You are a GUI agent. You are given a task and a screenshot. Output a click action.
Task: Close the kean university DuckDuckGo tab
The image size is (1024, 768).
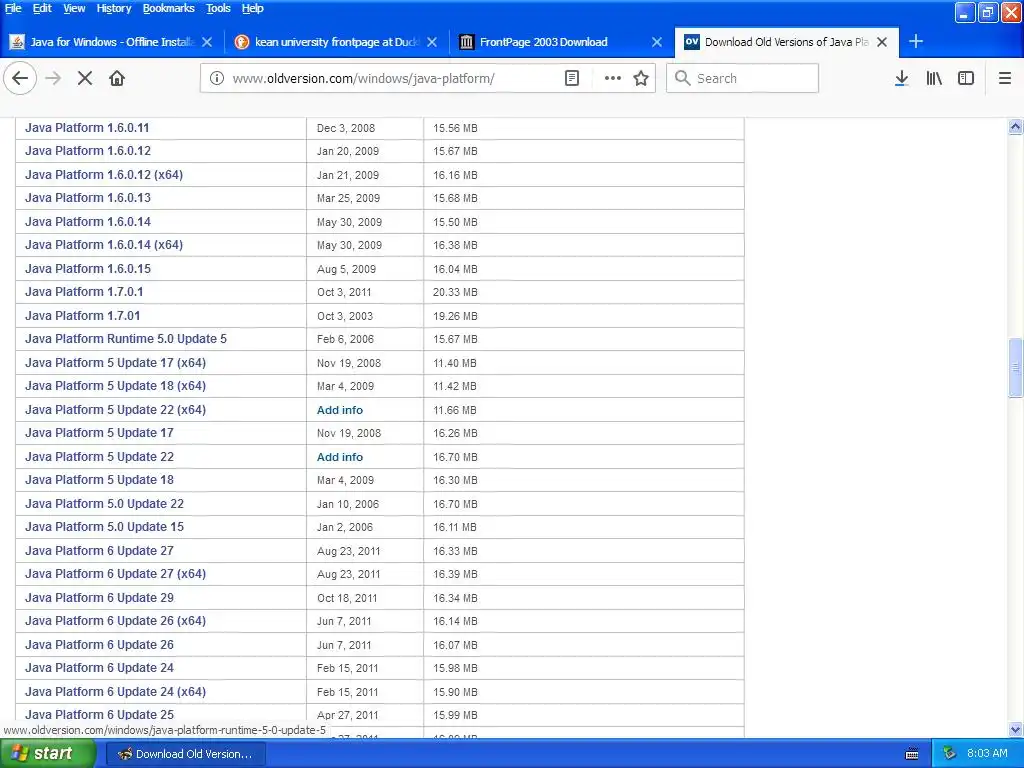point(432,42)
